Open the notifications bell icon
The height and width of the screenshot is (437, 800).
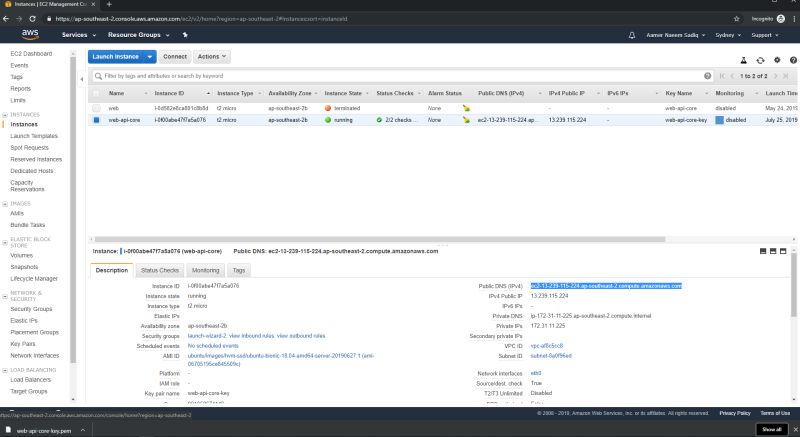click(632, 35)
